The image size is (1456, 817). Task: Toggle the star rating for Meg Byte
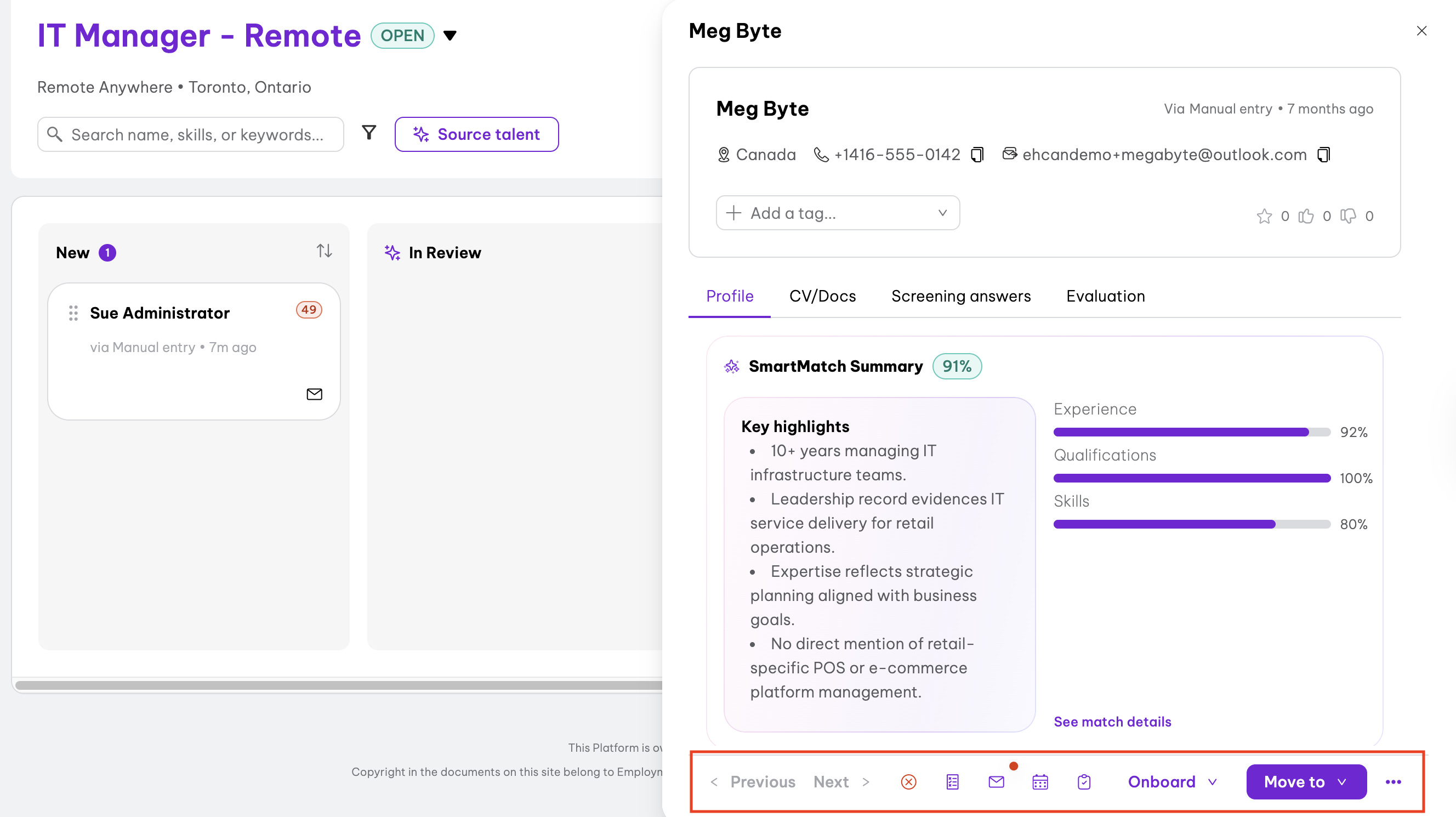tap(1264, 216)
